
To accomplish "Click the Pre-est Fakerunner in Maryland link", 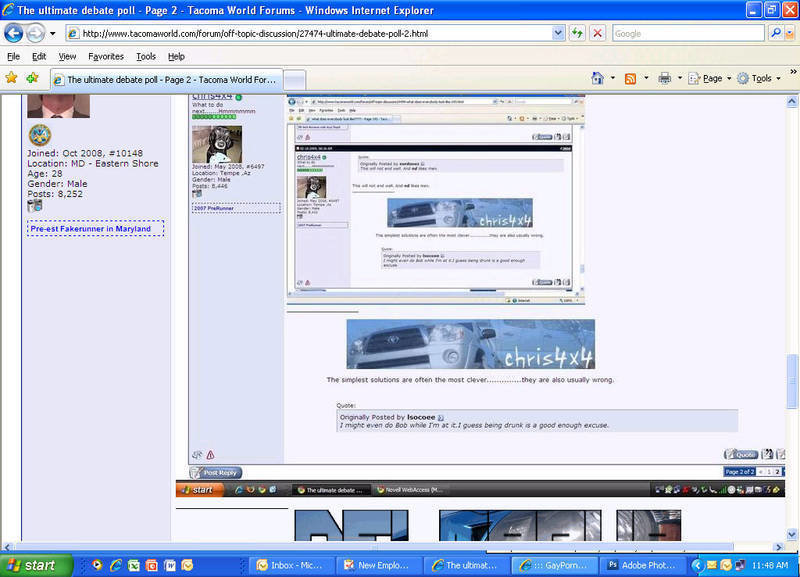I will click(90, 229).
